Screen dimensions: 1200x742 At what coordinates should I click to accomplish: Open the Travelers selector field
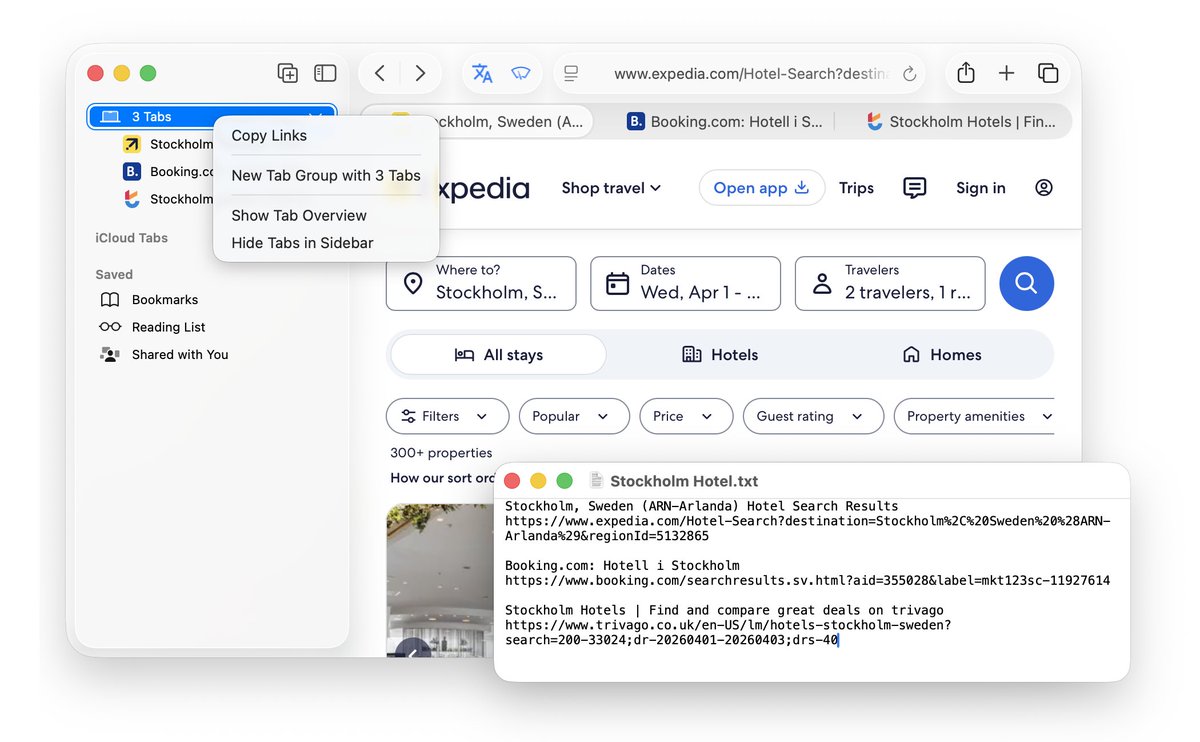890,283
